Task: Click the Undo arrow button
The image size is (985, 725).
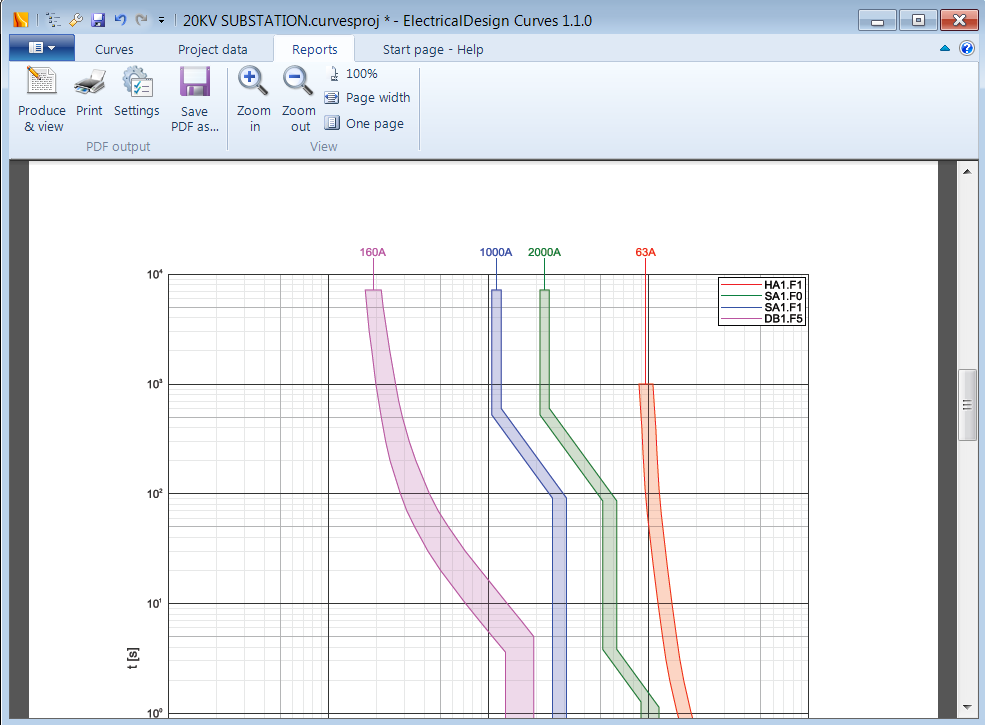Action: pos(119,19)
